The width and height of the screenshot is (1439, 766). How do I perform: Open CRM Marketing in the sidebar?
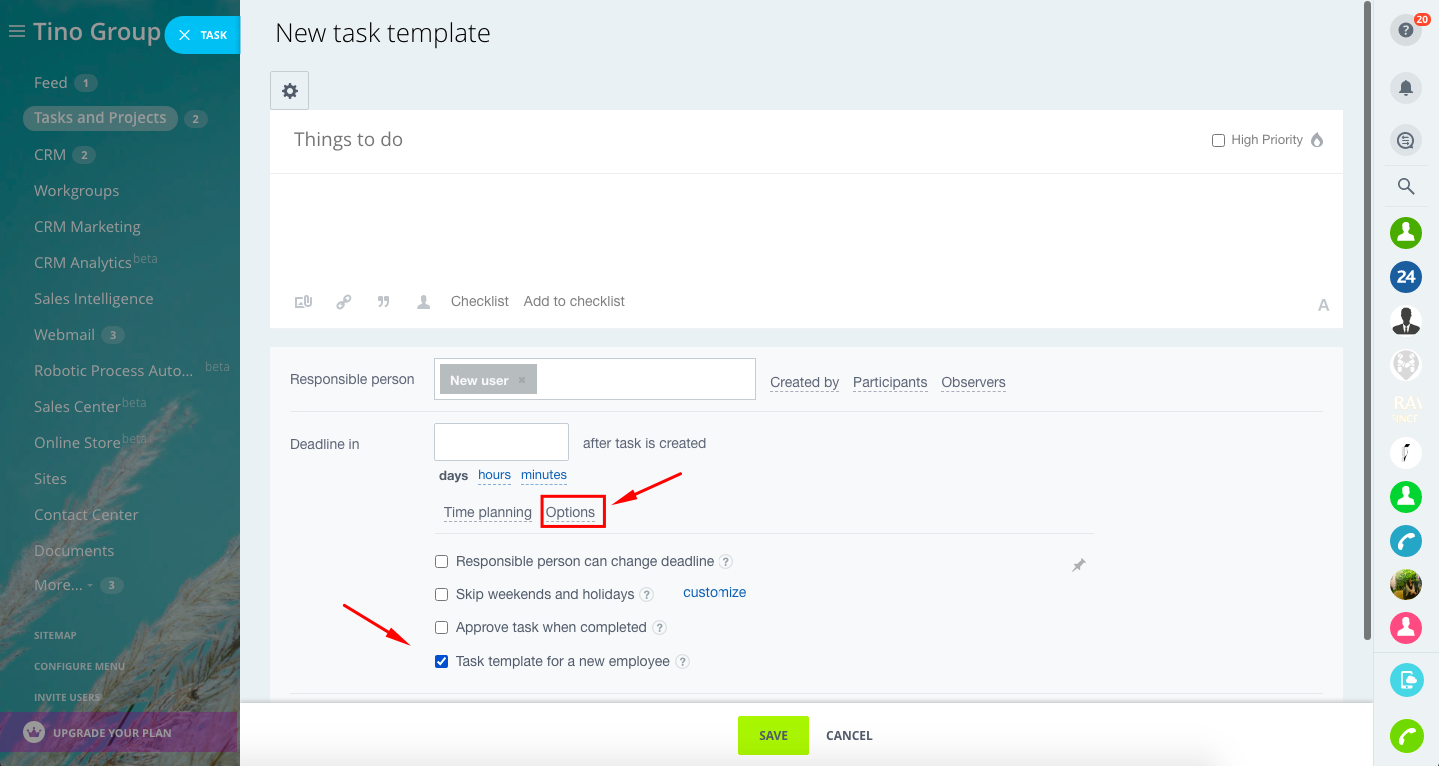(87, 227)
